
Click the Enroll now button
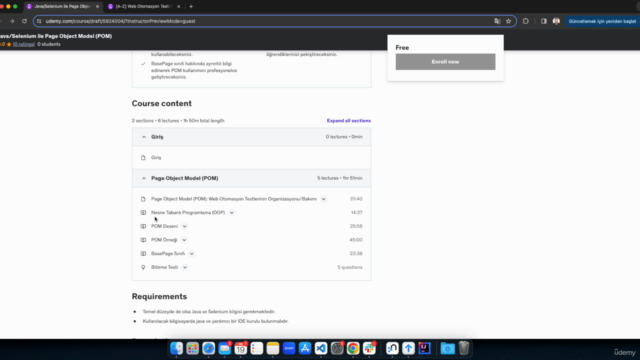pos(445,62)
